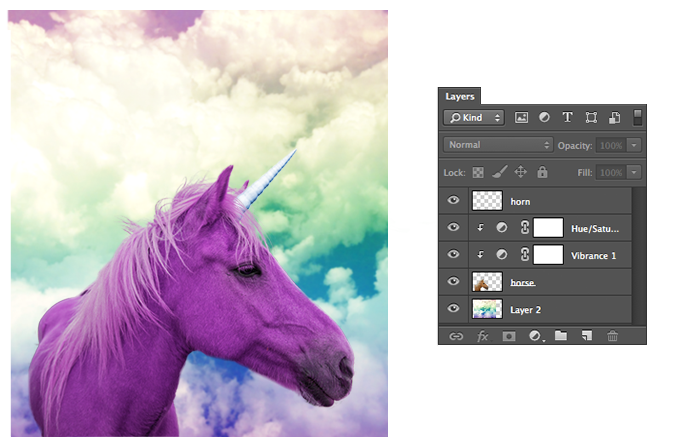Lock all padlock icon
Screen dimensions: 690x447
542,172
